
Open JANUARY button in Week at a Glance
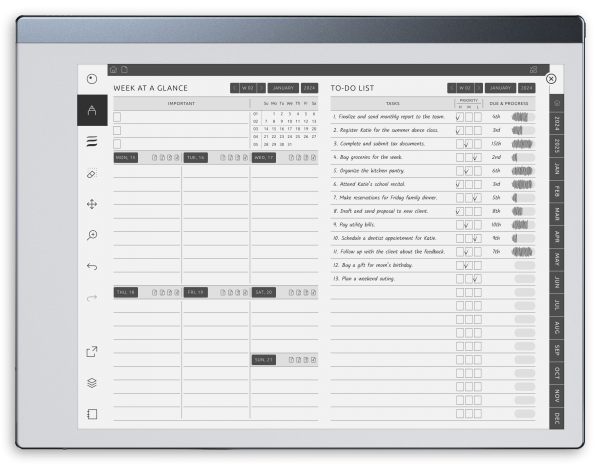283,88
